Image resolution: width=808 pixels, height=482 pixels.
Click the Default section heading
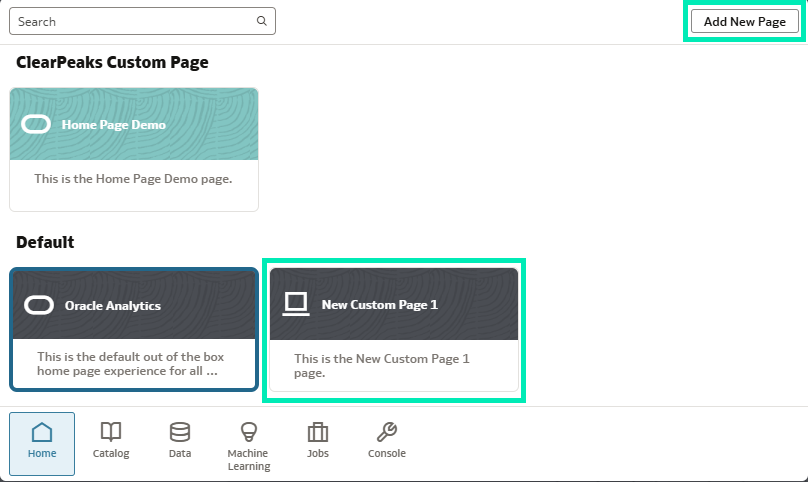pos(45,243)
